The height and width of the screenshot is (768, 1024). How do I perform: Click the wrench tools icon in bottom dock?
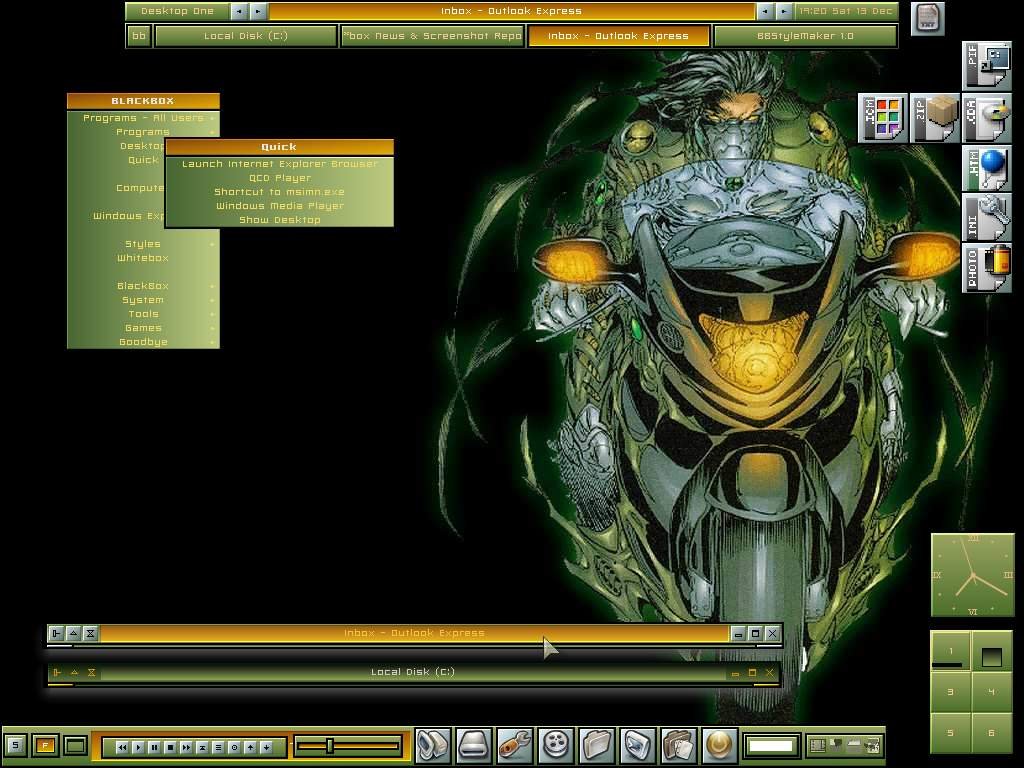(x=515, y=745)
